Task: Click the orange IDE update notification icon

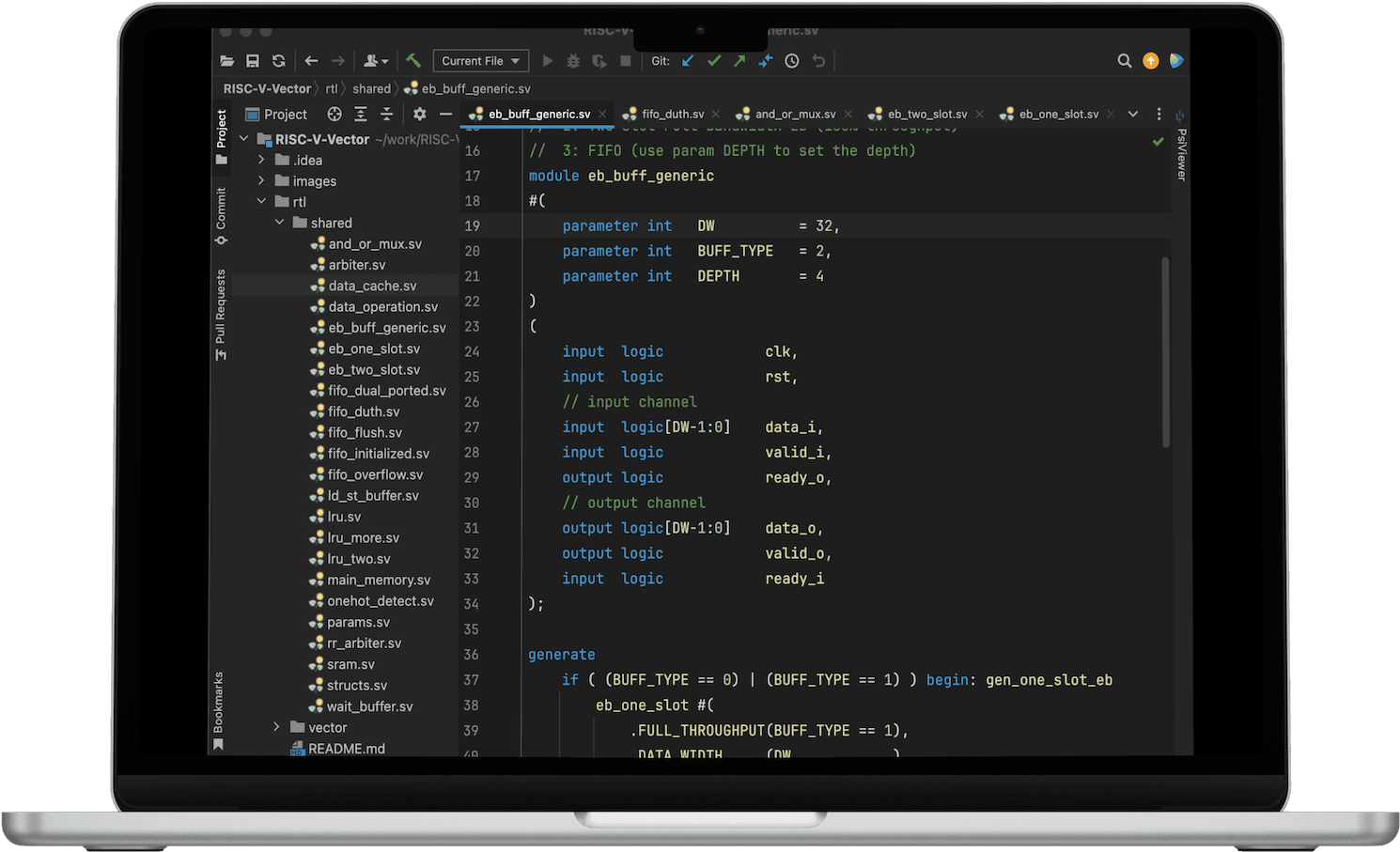Action: click(1151, 60)
